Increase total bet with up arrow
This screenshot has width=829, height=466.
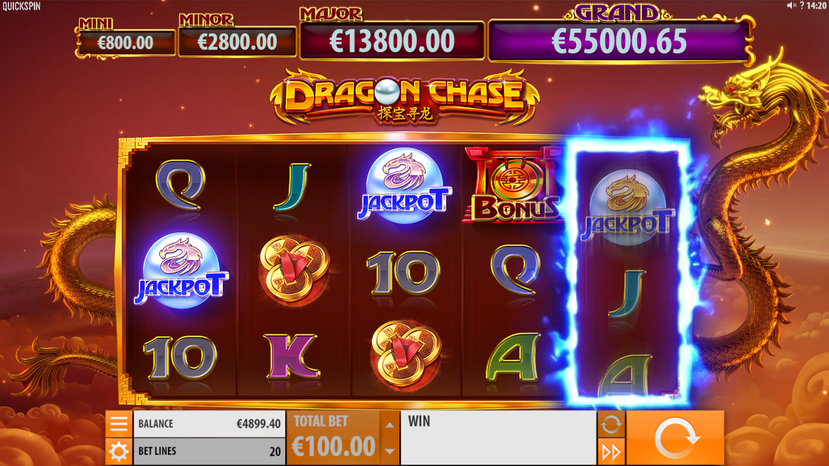point(390,425)
